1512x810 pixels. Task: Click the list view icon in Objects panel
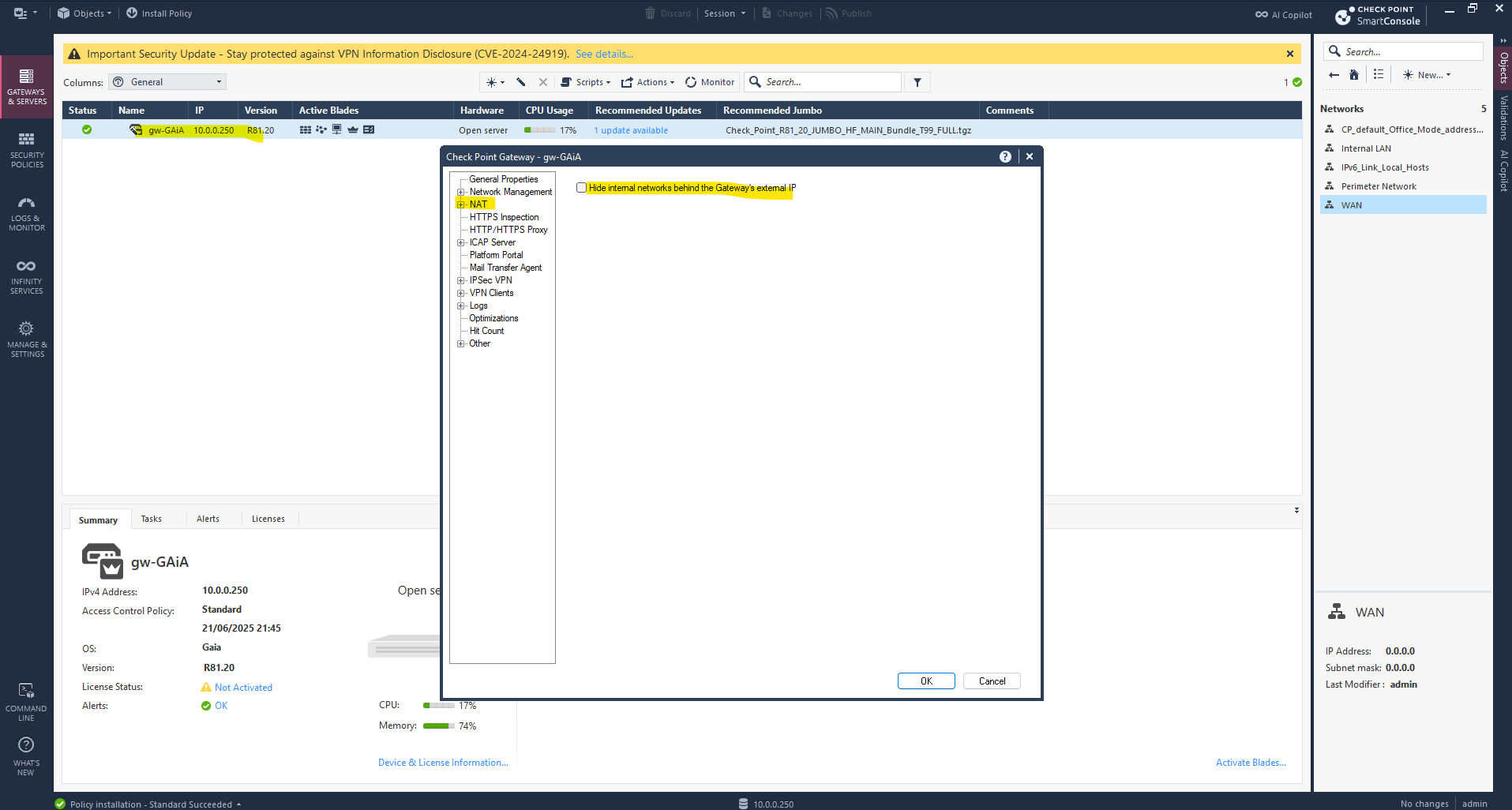coord(1379,74)
